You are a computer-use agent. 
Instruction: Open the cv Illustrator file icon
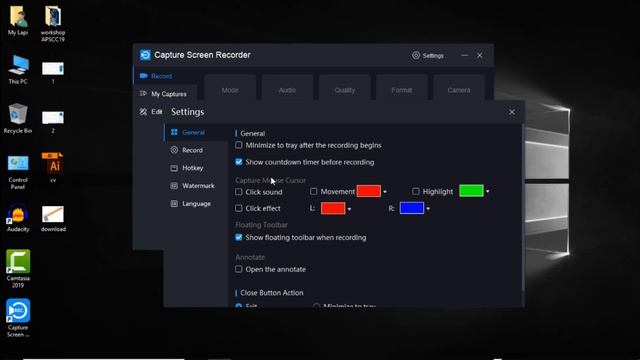(53, 163)
